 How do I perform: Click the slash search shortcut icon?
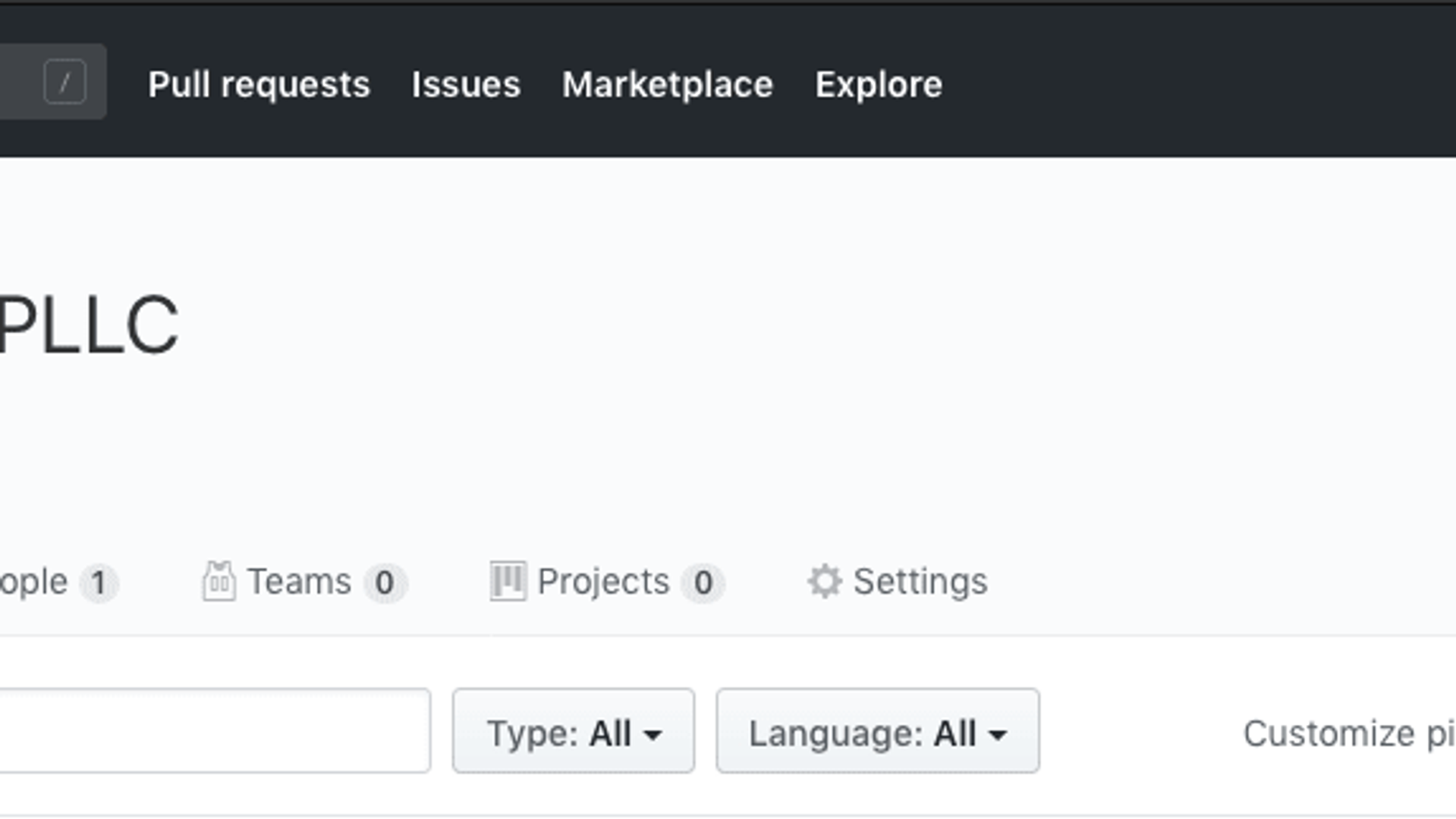point(64,82)
